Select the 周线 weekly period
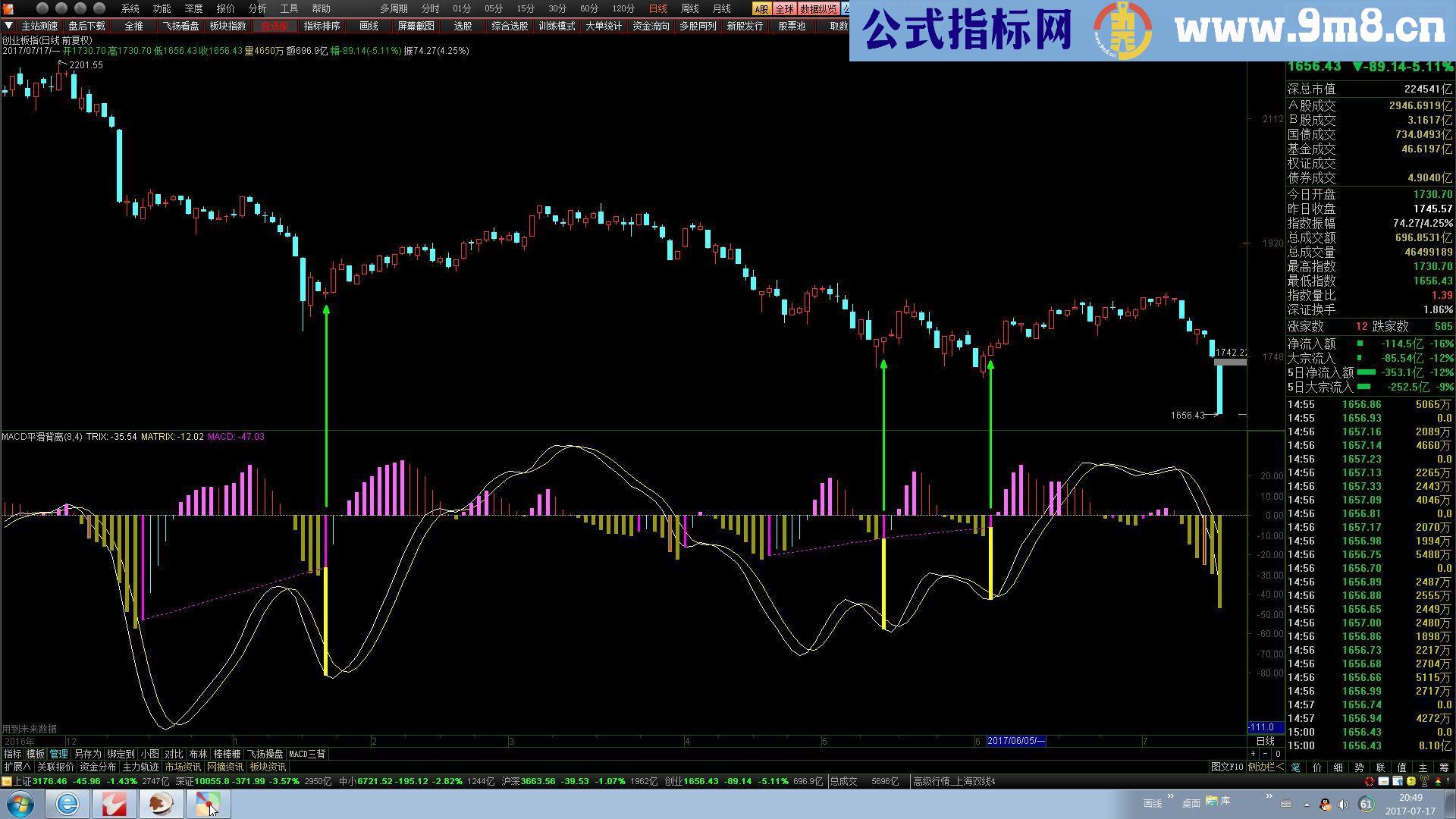Image resolution: width=1456 pixels, height=819 pixels. click(x=689, y=8)
